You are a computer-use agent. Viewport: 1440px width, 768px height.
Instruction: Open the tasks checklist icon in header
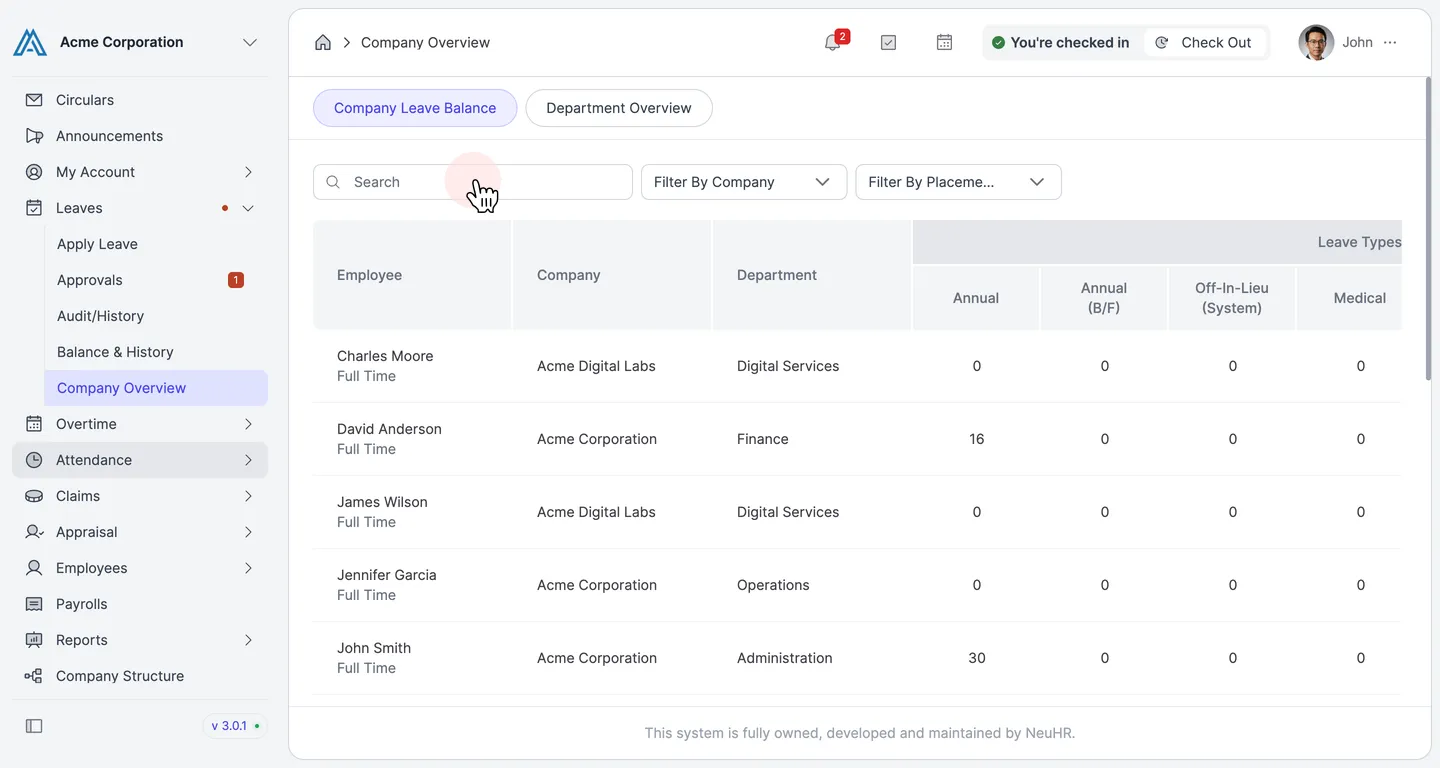pyautogui.click(x=888, y=42)
